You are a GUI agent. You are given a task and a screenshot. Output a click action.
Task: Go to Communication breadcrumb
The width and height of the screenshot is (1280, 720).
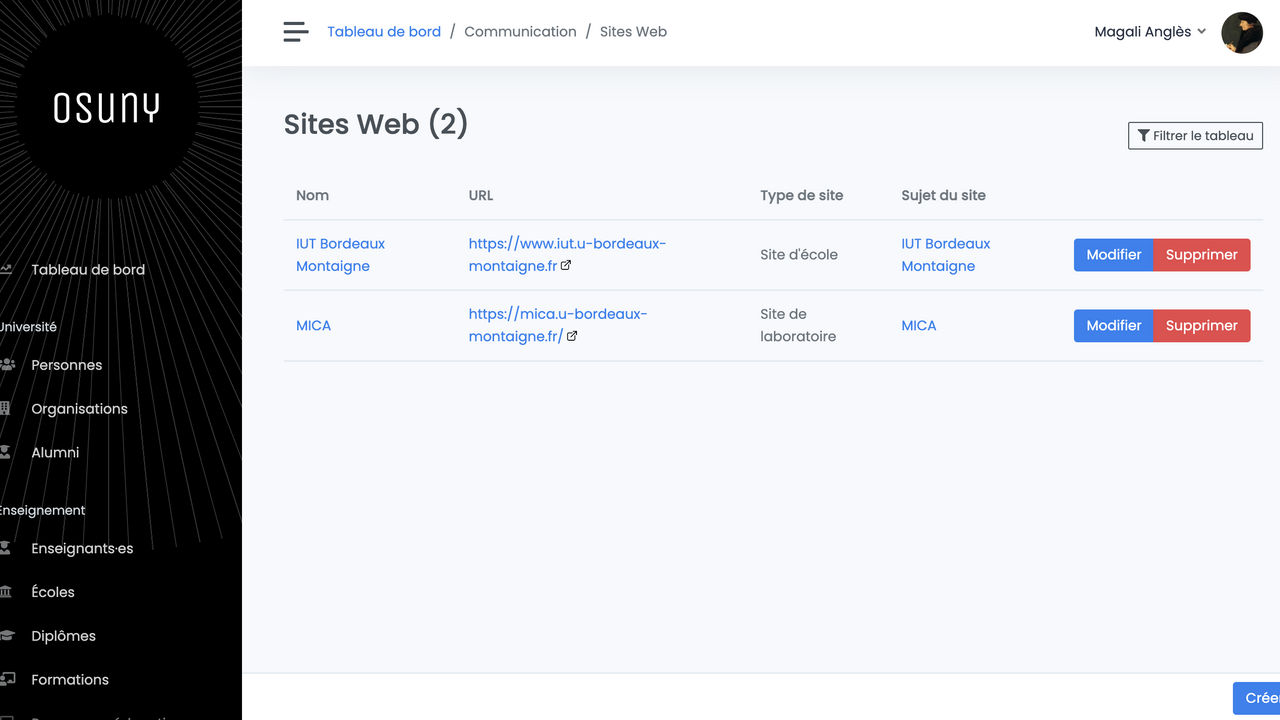tap(520, 32)
